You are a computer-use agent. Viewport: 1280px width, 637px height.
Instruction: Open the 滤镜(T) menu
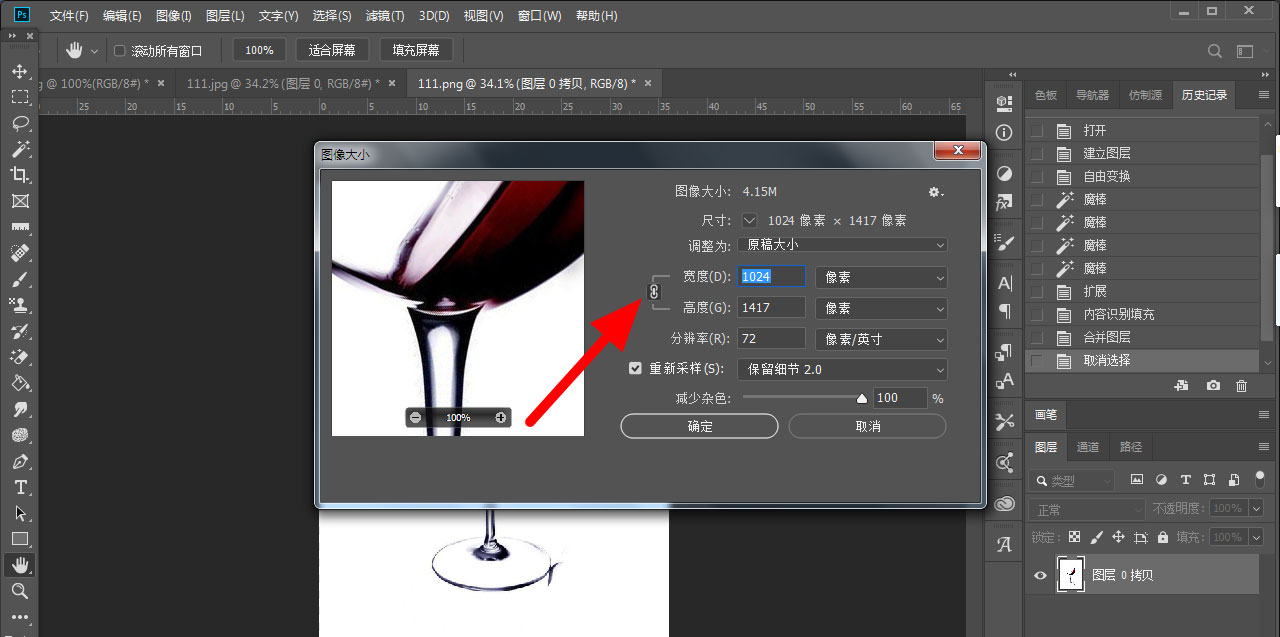pos(385,16)
